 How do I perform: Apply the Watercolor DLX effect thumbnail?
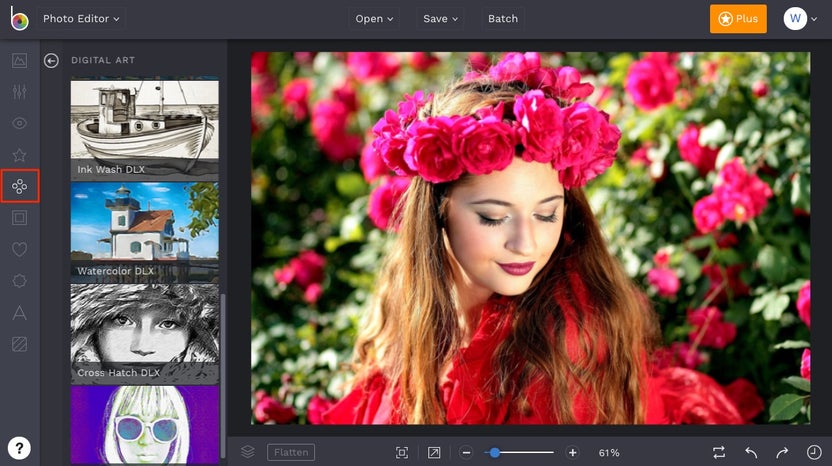[144, 231]
